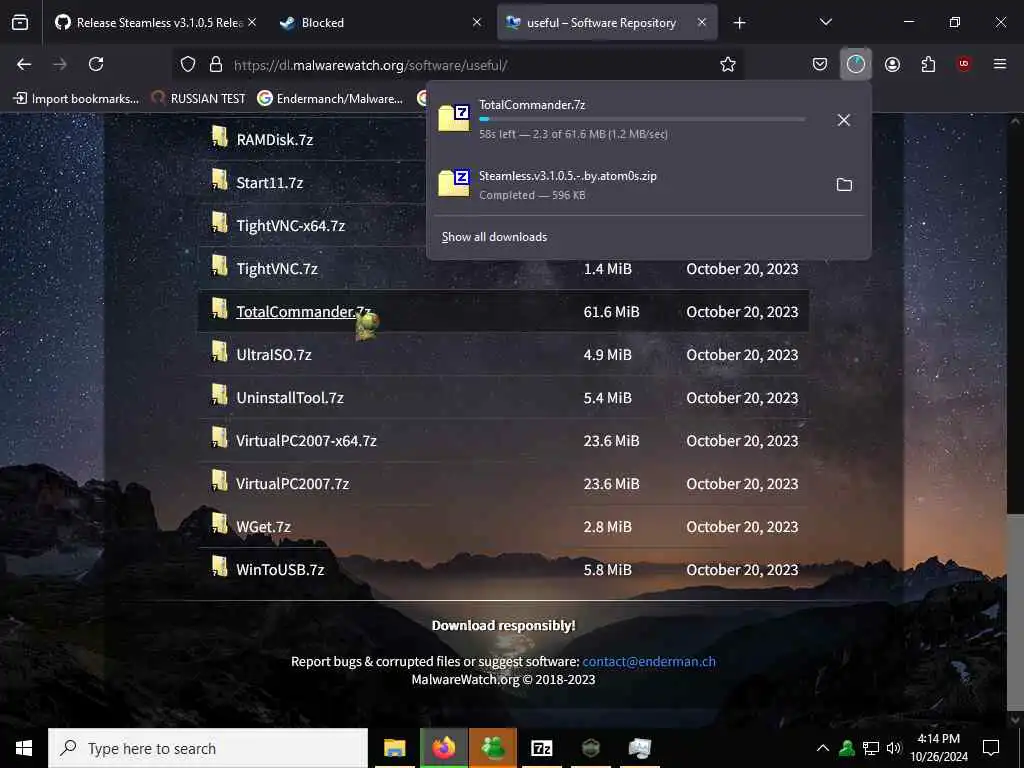This screenshot has height=768, width=1024.
Task: Open uBlock Origin extension icon
Action: 964,64
